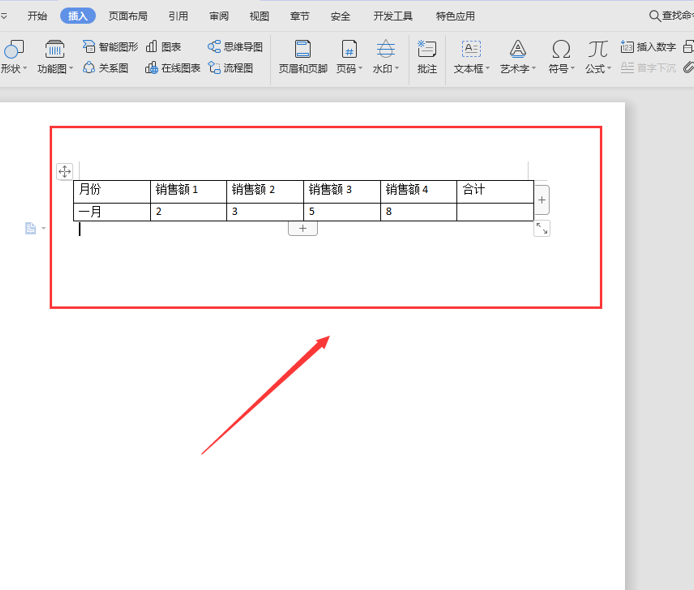Select the 插入 tab

click(77, 16)
